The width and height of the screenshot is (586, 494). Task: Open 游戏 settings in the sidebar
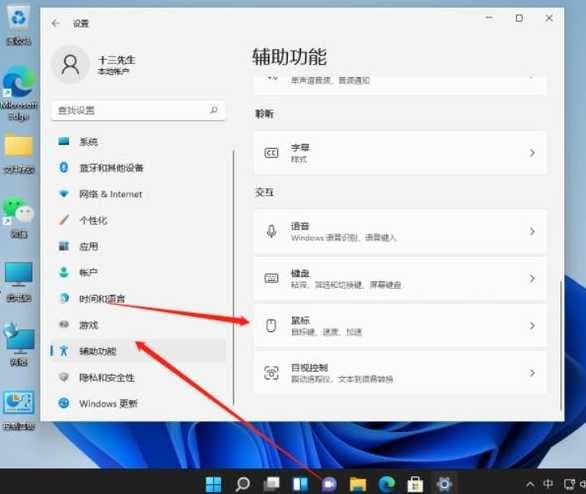(138, 325)
